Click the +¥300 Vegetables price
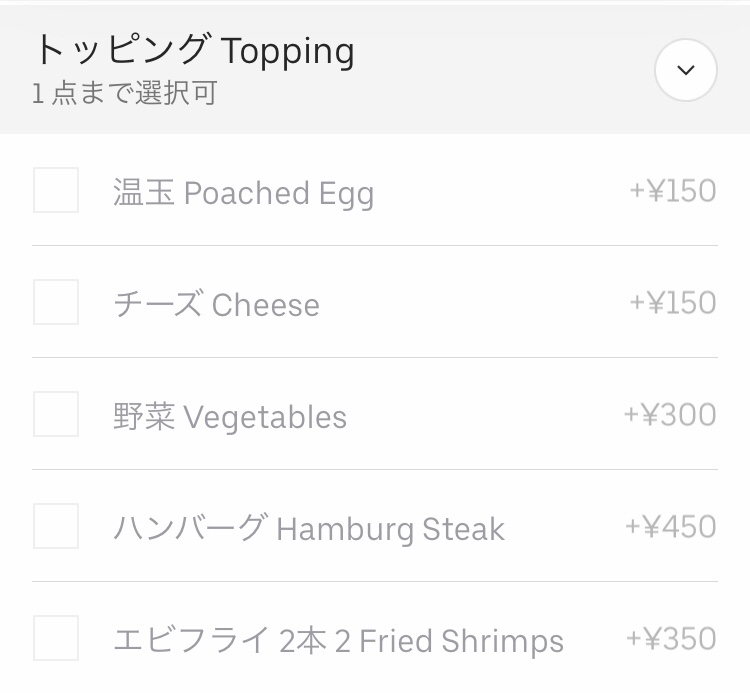The height and width of the screenshot is (693, 750). tap(670, 414)
